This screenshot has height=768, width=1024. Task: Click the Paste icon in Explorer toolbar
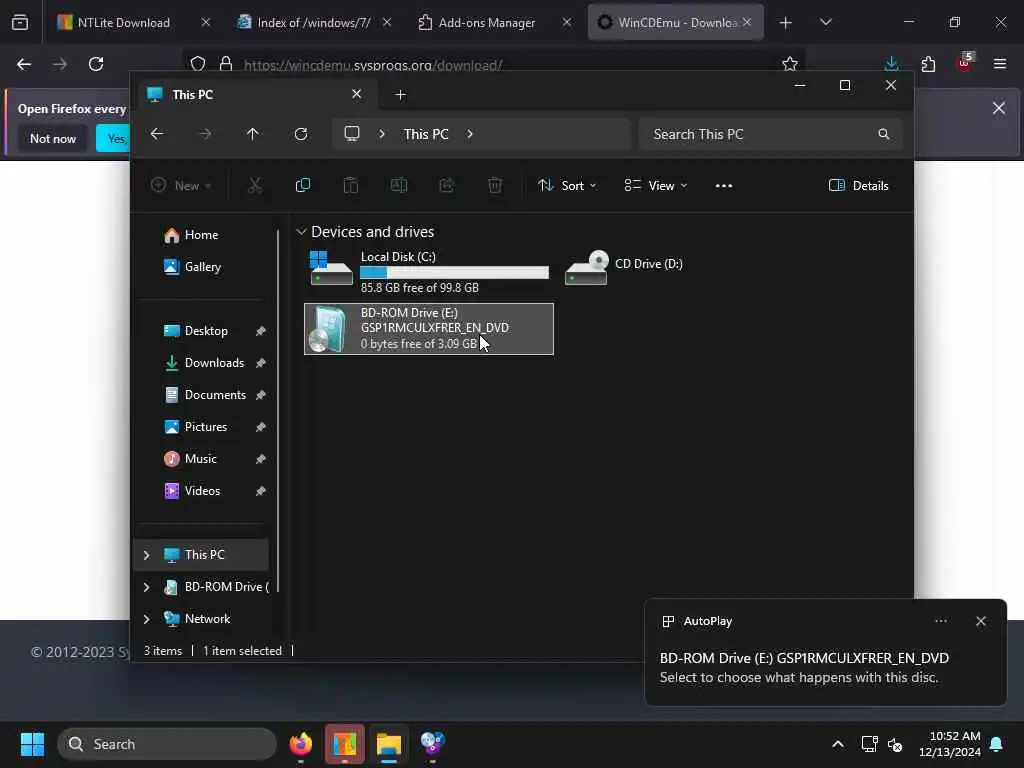(x=351, y=185)
